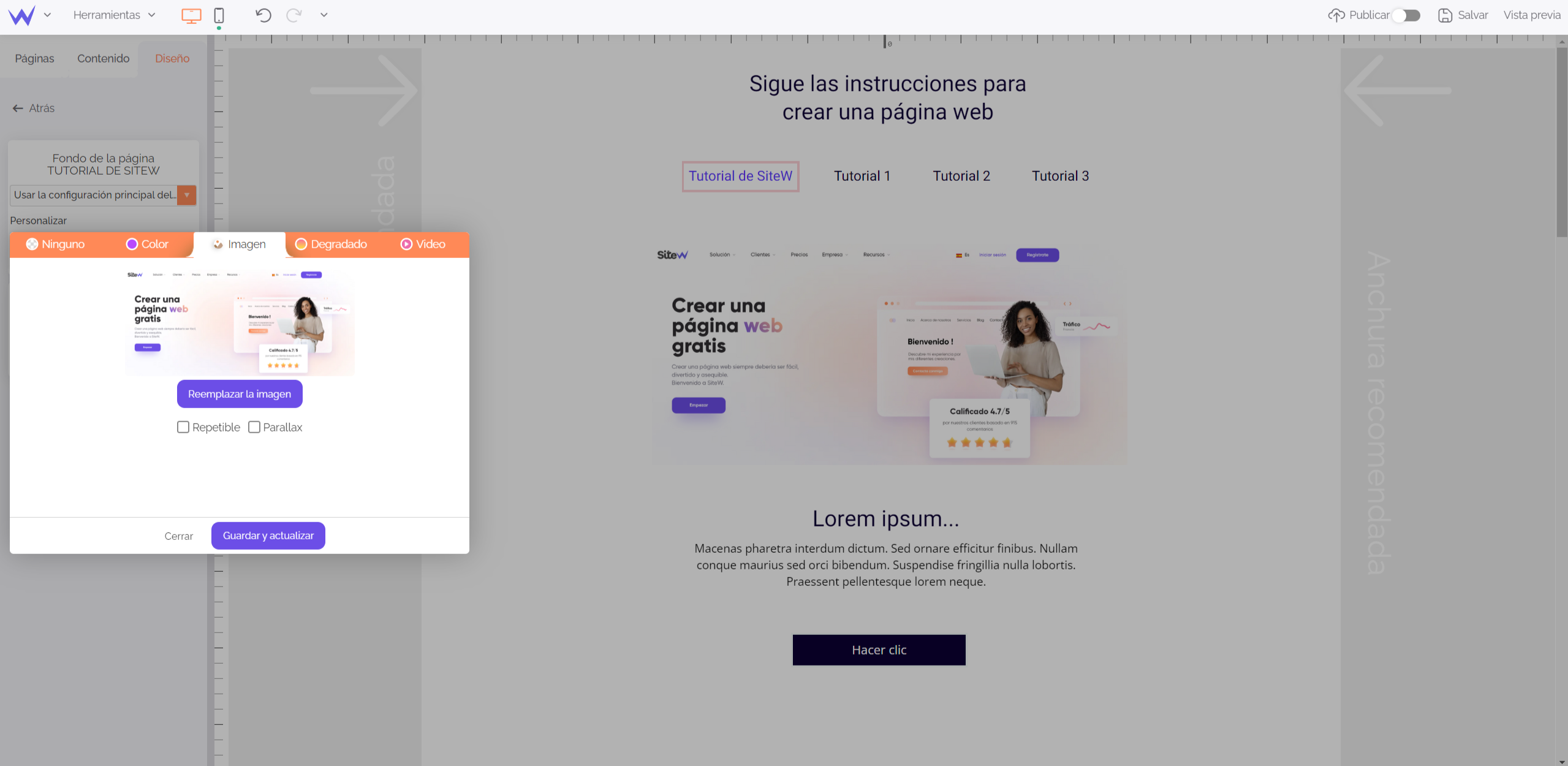Screen dimensions: 1568x766
Task: Open the Herramientas menu
Action: (x=115, y=15)
